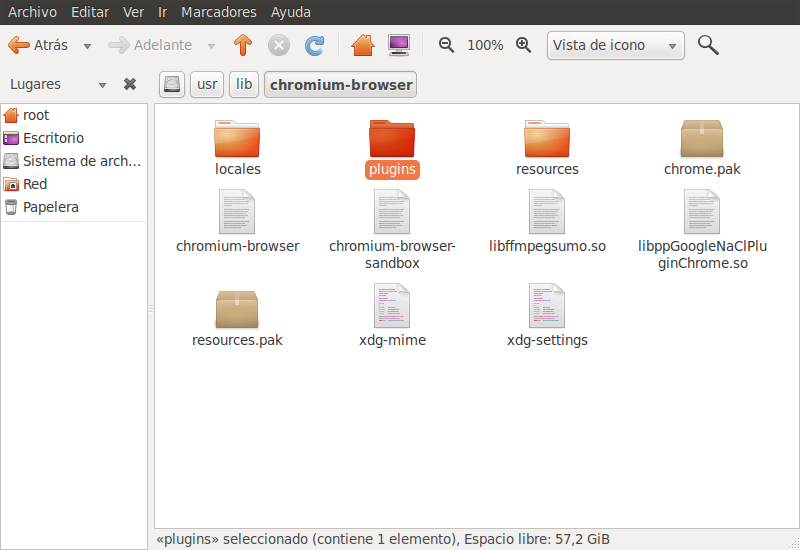Select Escritorio in the sidebar
Screen dimensions: 800x550
pyautogui.click(x=74, y=138)
